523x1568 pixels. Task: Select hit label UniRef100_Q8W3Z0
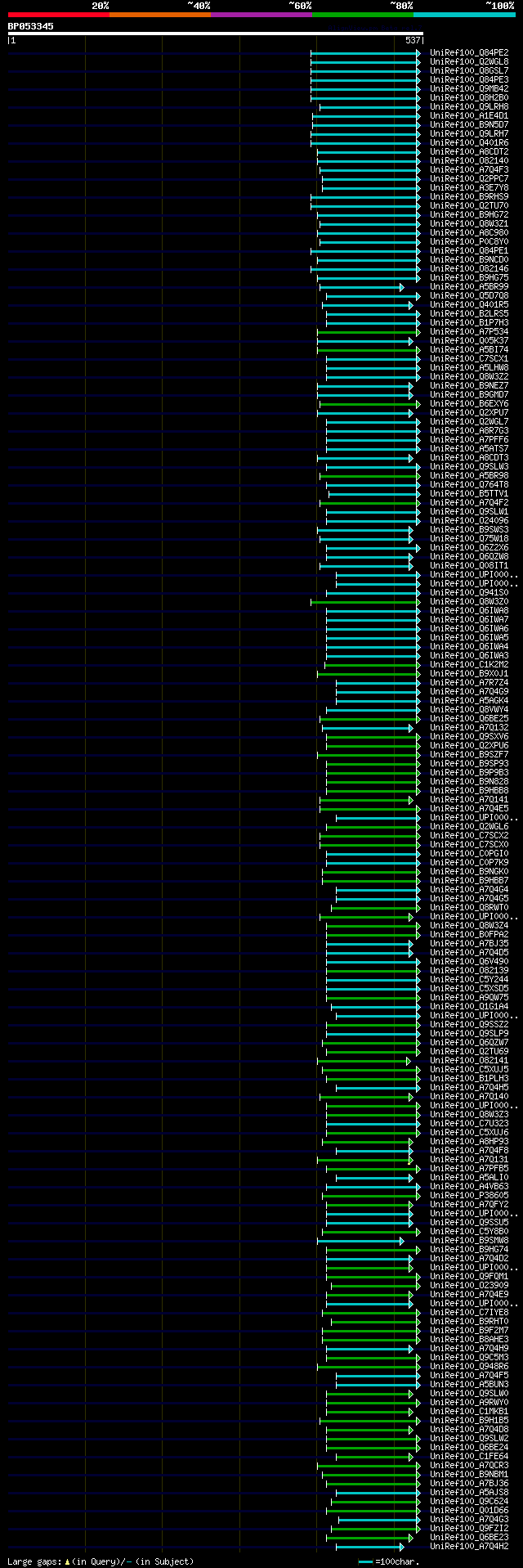point(469,601)
